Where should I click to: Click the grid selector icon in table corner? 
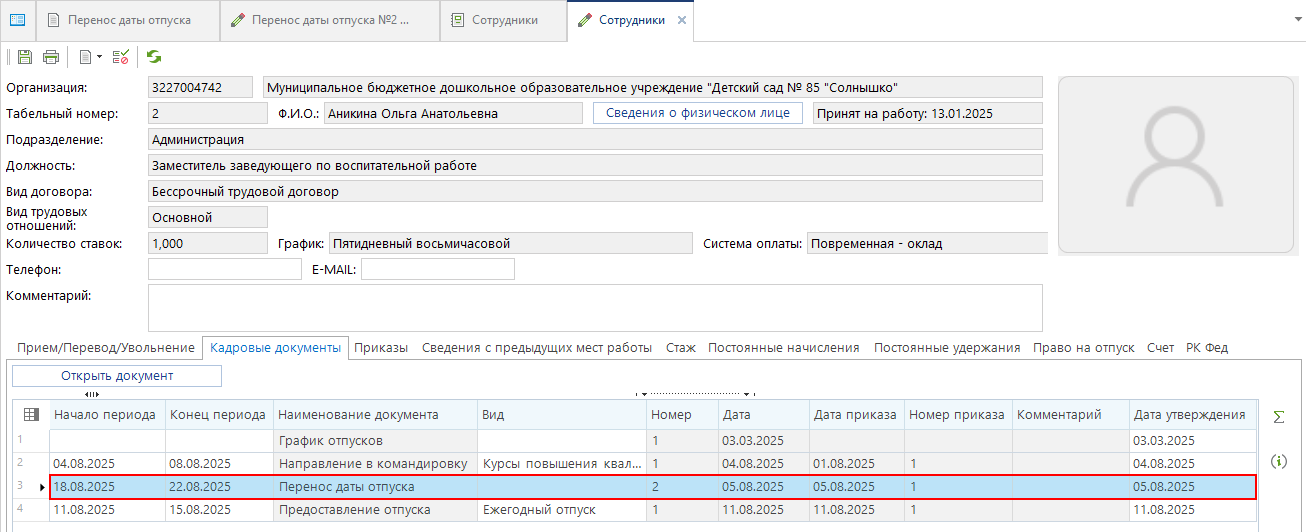click(x=30, y=415)
